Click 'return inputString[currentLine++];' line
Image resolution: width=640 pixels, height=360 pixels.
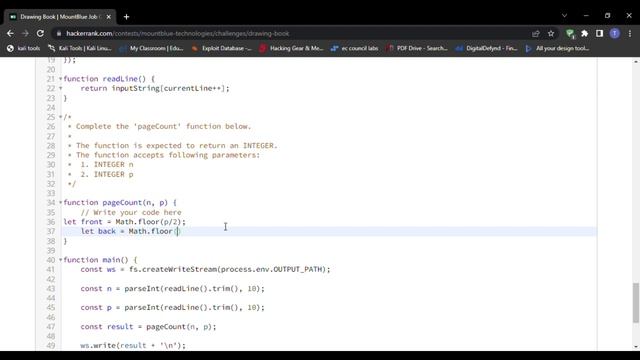155,88
